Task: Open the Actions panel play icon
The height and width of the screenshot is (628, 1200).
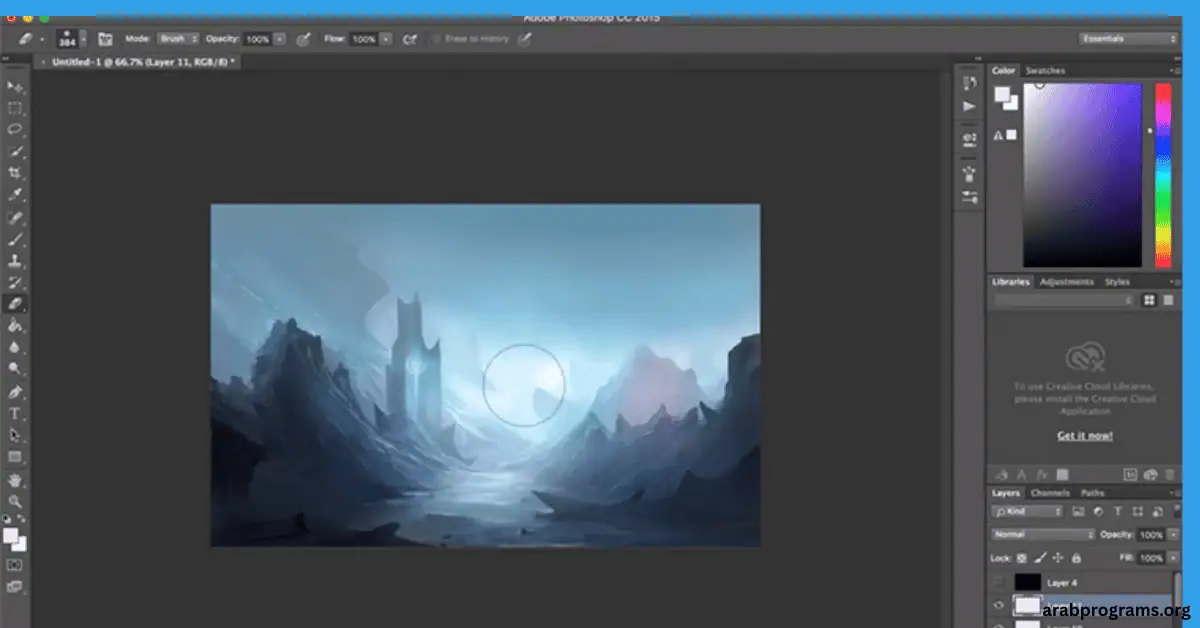Action: pyautogui.click(x=969, y=106)
